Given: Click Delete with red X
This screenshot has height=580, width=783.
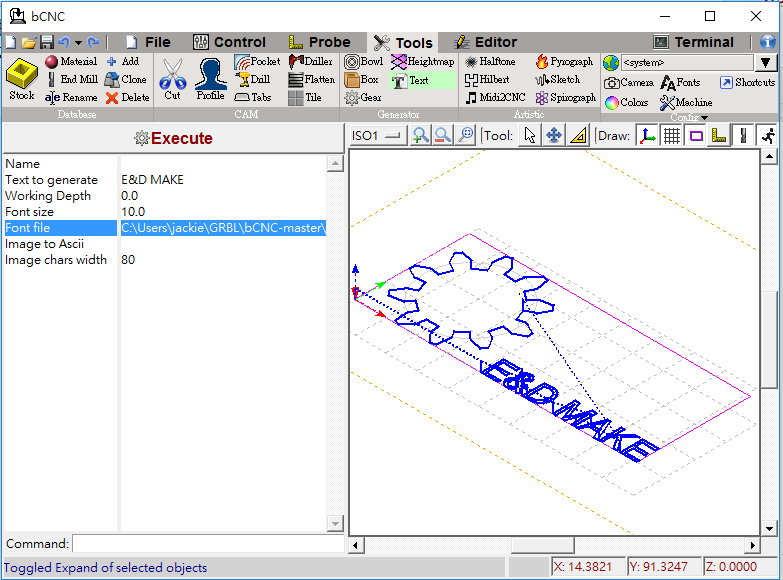Looking at the screenshot, I should coord(127,97).
